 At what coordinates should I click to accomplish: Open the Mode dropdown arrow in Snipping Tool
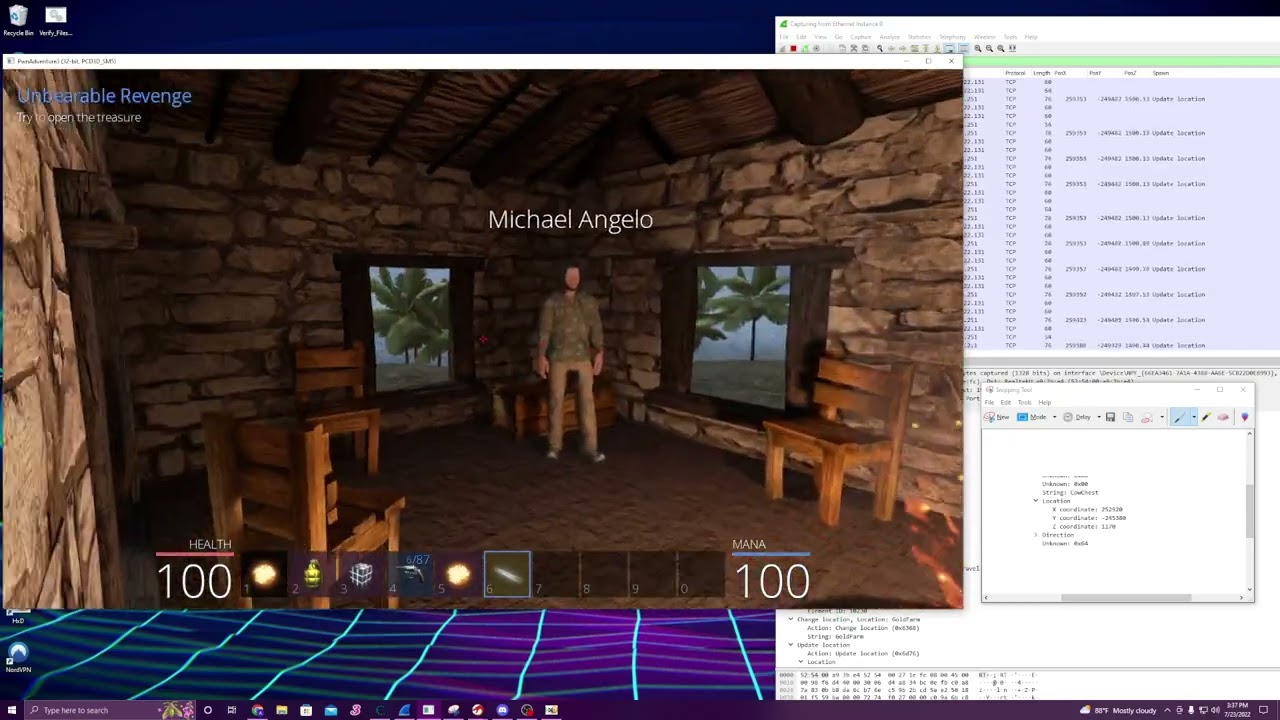coord(1054,417)
